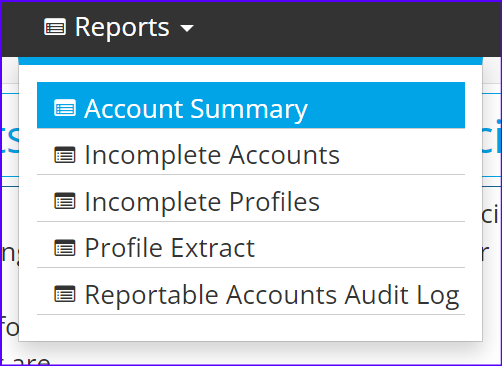The image size is (502, 366).
Task: Click the Incomplete Profiles list icon
Action: tap(65, 201)
